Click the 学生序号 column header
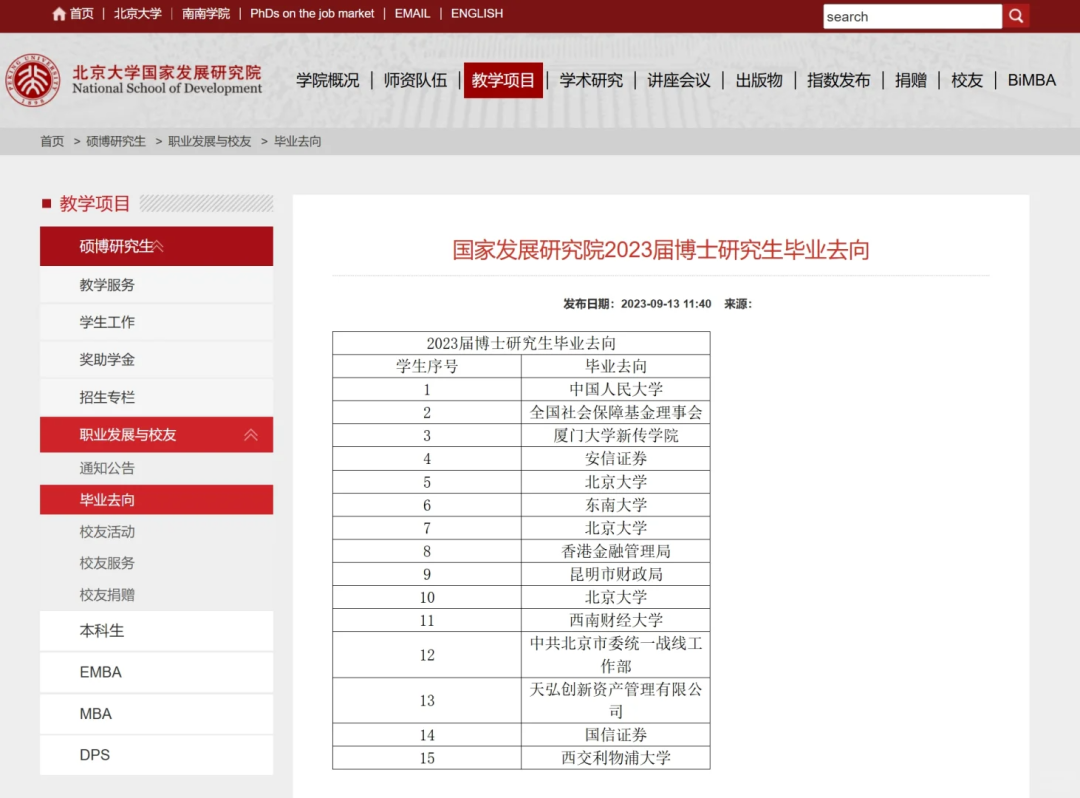Screen dimensions: 1080x798 [x=427, y=366]
